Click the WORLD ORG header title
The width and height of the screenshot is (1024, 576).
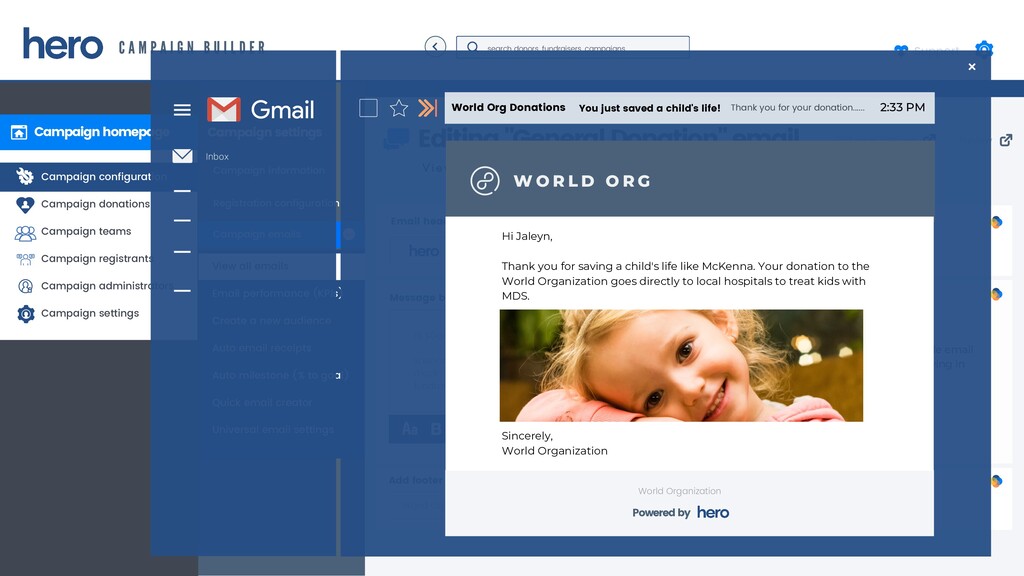(583, 181)
